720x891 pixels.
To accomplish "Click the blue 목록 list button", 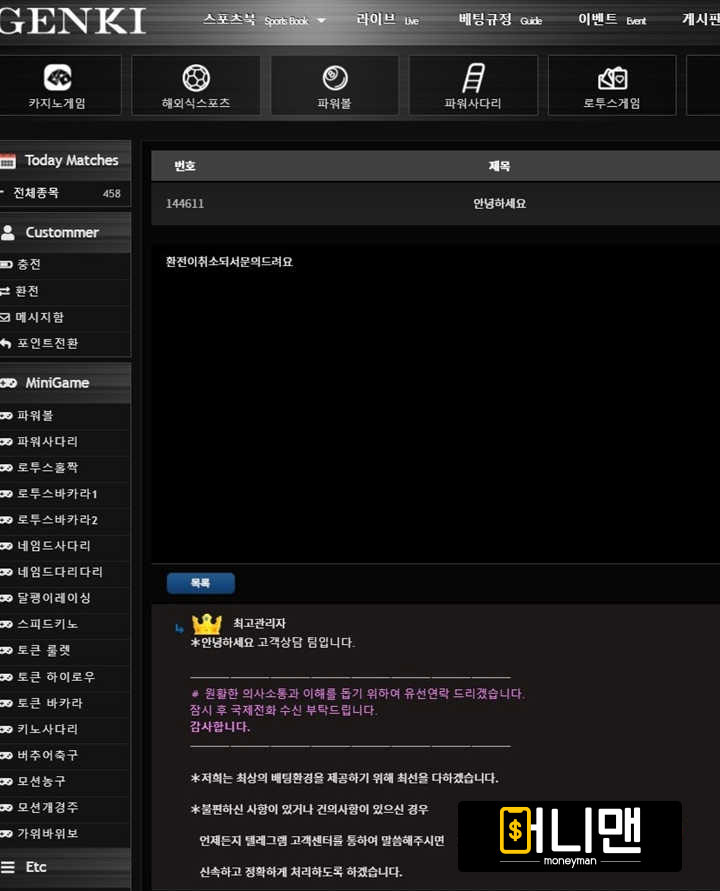I will 200,583.
